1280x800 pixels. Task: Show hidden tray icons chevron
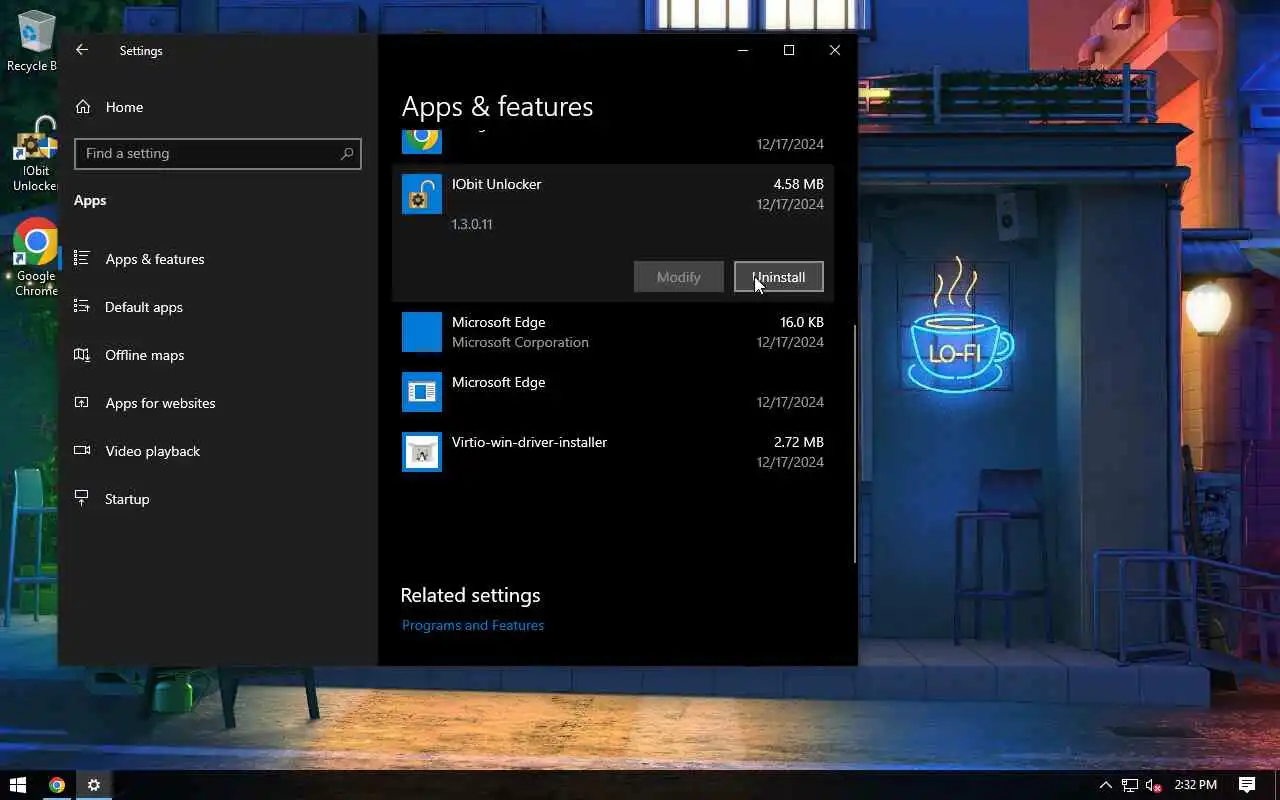pyautogui.click(x=1105, y=785)
